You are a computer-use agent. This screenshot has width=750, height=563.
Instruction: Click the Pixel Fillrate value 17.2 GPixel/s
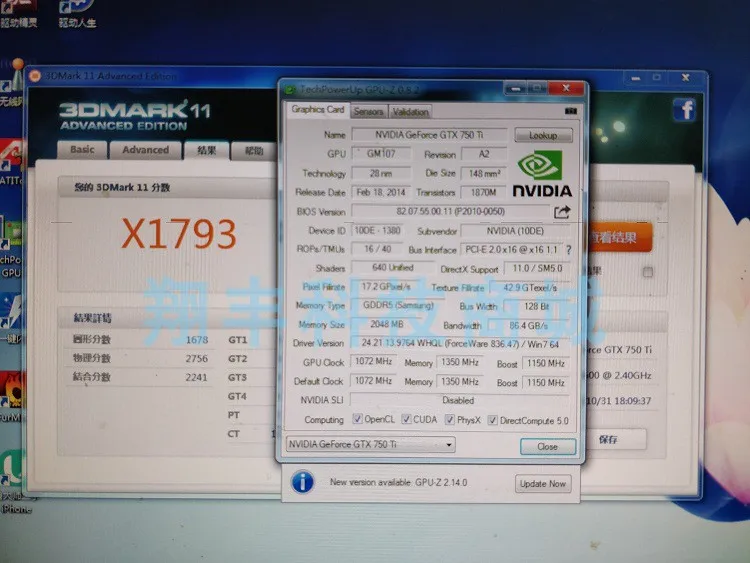[386, 287]
